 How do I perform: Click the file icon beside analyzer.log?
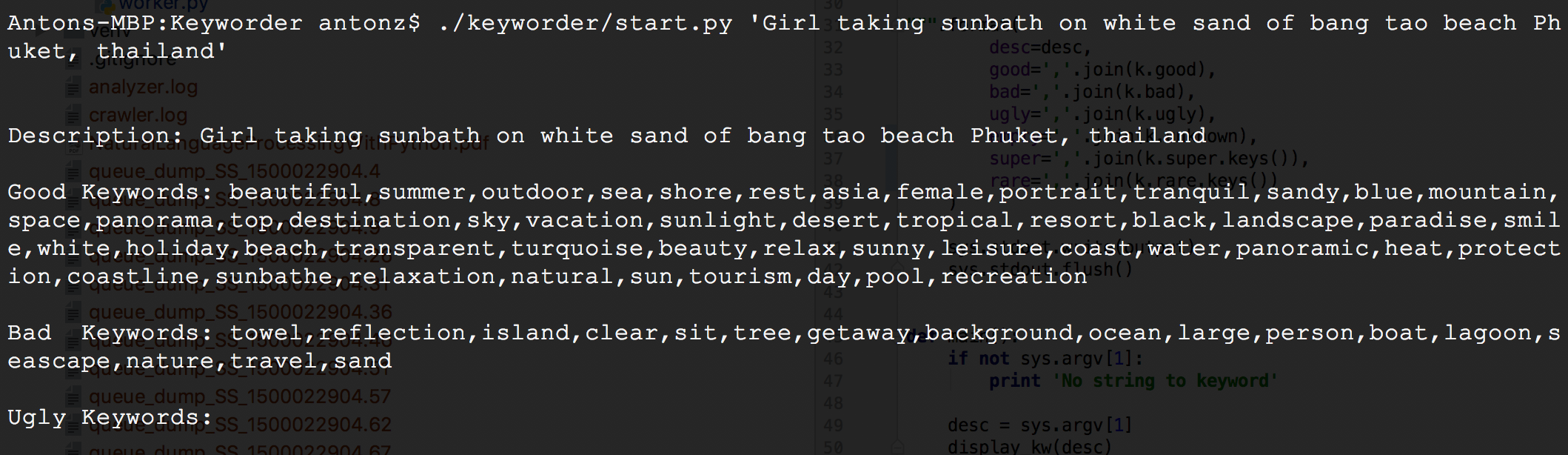click(73, 88)
